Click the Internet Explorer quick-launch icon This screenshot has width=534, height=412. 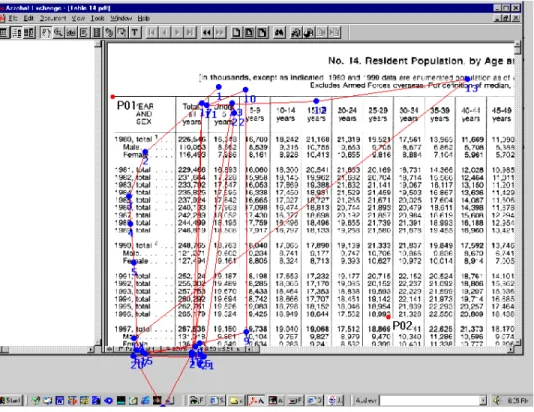pos(145,400)
